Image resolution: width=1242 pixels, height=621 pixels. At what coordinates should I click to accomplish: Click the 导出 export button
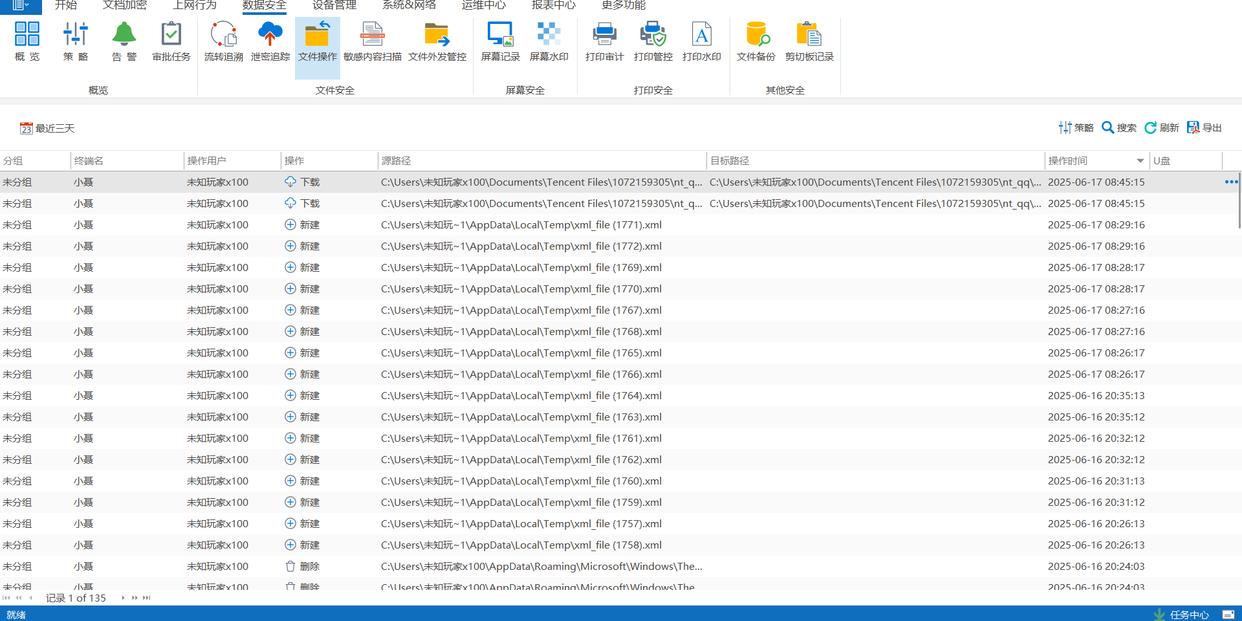tap(1204, 128)
